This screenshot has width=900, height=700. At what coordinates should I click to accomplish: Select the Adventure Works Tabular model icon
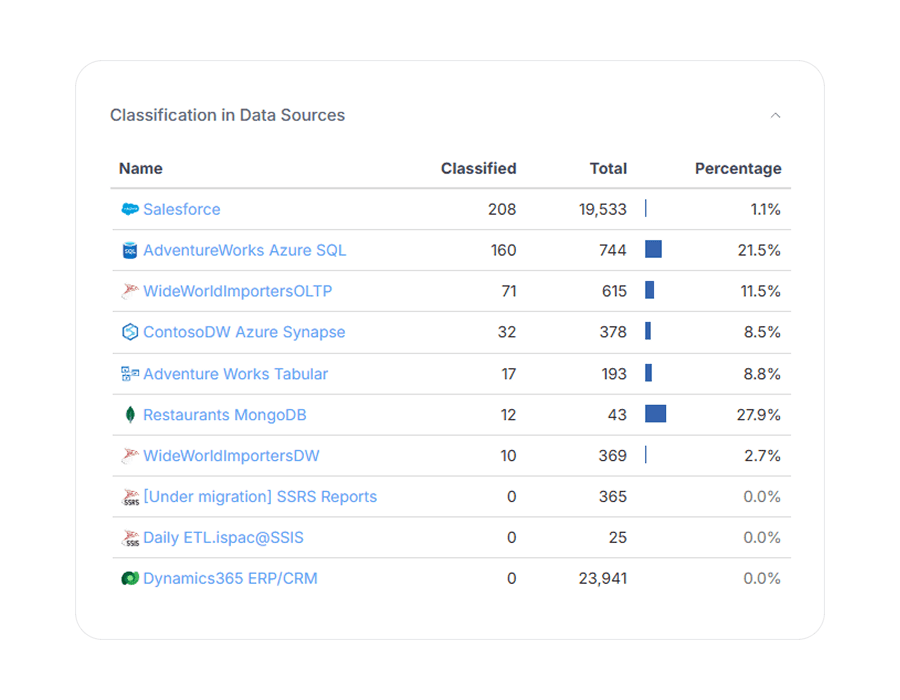tap(129, 373)
